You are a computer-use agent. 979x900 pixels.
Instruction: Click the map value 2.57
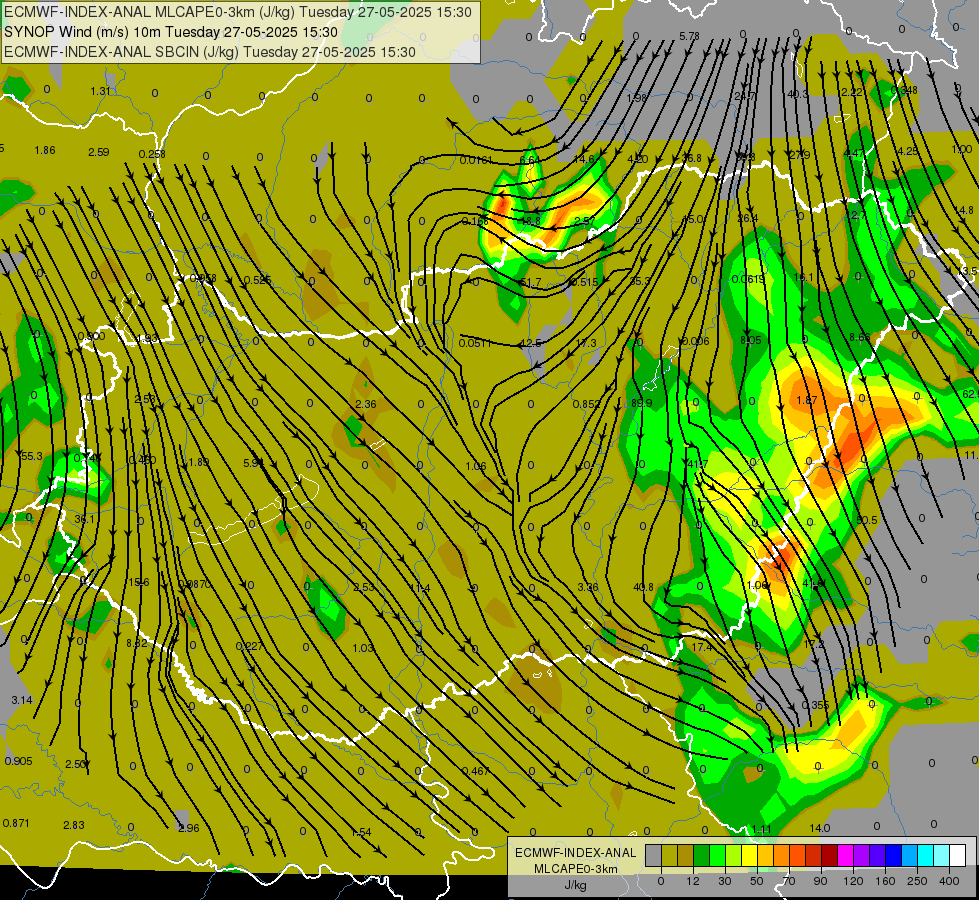pyautogui.click(x=585, y=221)
